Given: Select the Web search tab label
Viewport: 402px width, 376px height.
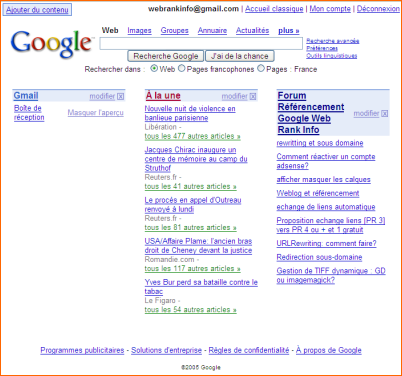Looking at the screenshot, I should tap(110, 30).
